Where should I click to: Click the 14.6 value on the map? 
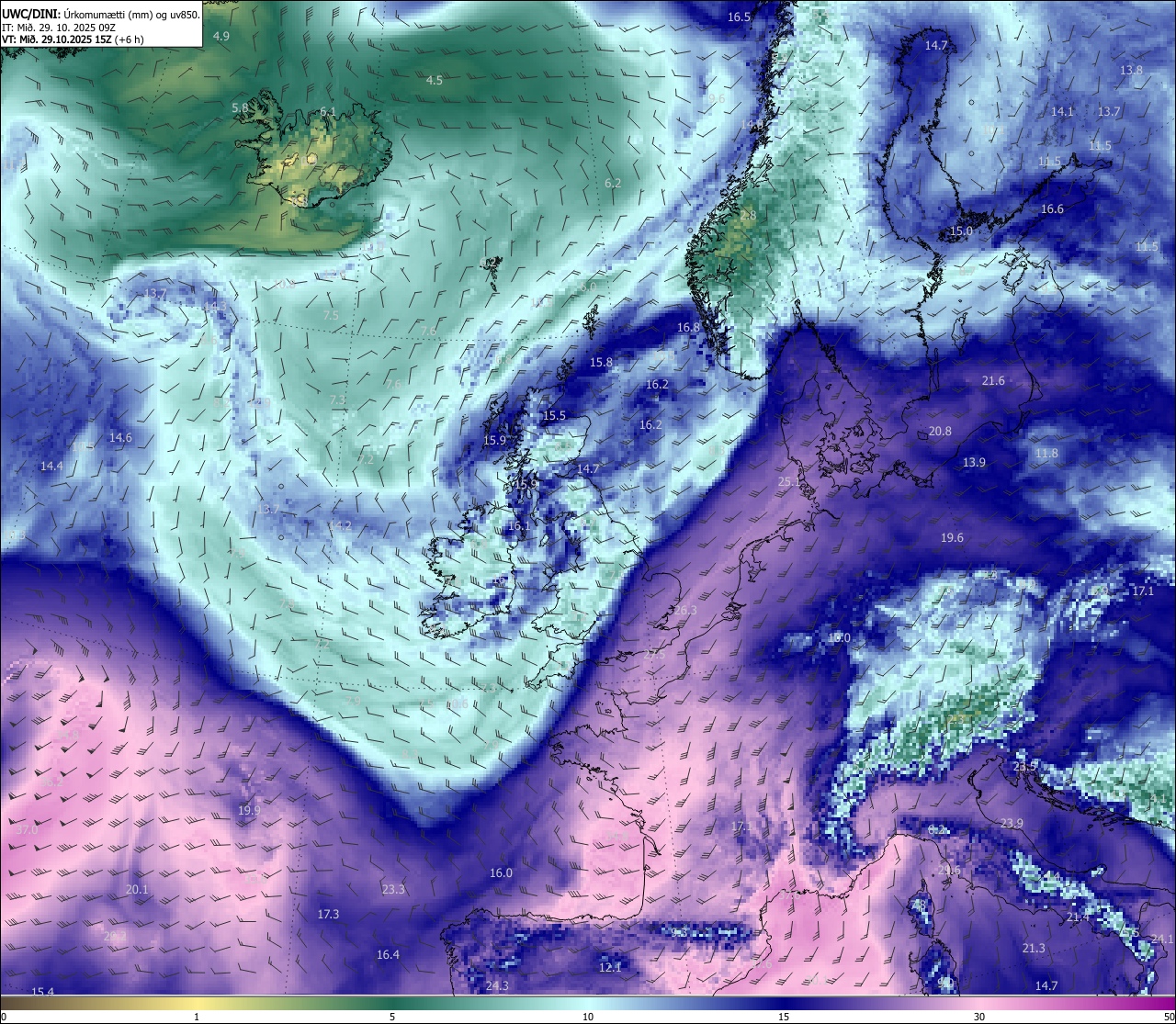120,438
